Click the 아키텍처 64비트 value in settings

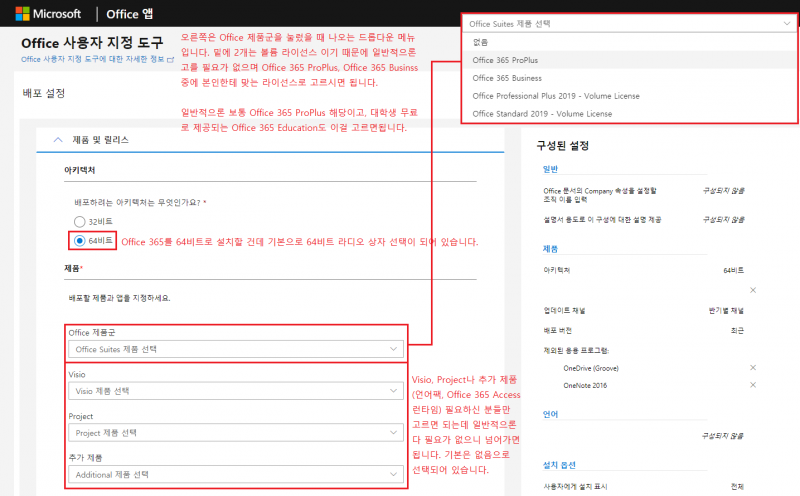tap(733, 270)
